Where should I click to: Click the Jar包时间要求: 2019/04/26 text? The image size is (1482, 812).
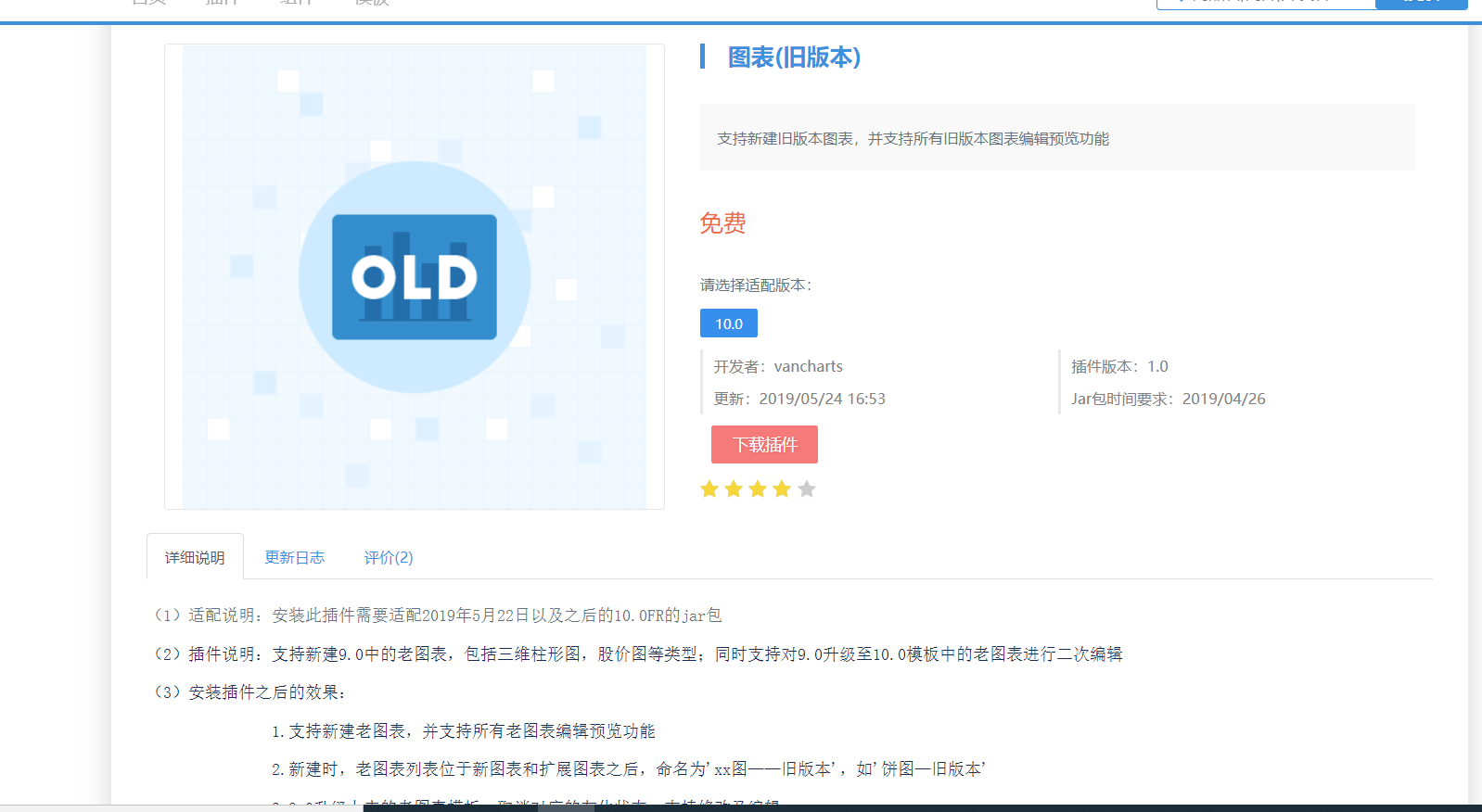click(1169, 399)
